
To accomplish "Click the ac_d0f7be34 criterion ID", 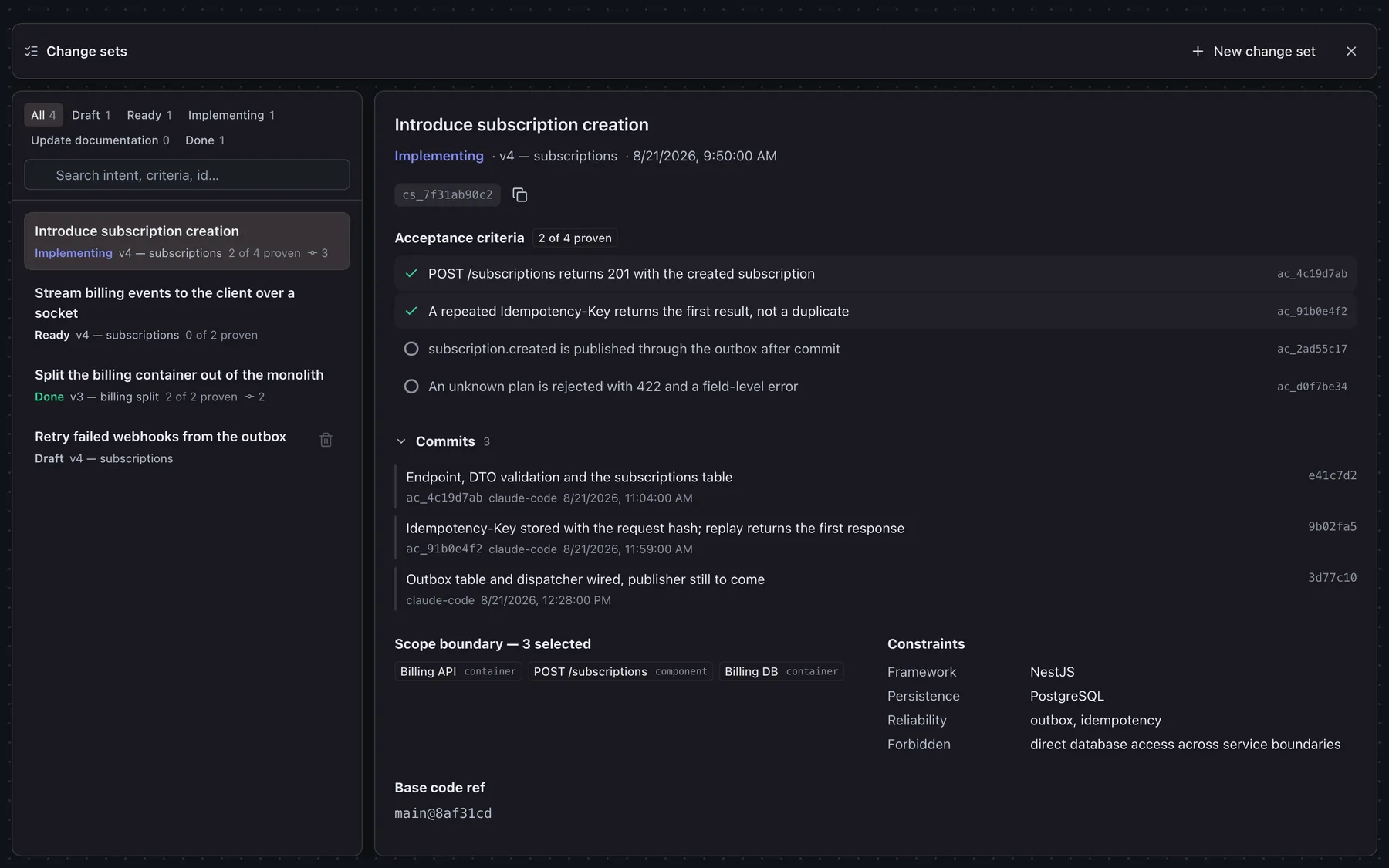I will [1312, 387].
